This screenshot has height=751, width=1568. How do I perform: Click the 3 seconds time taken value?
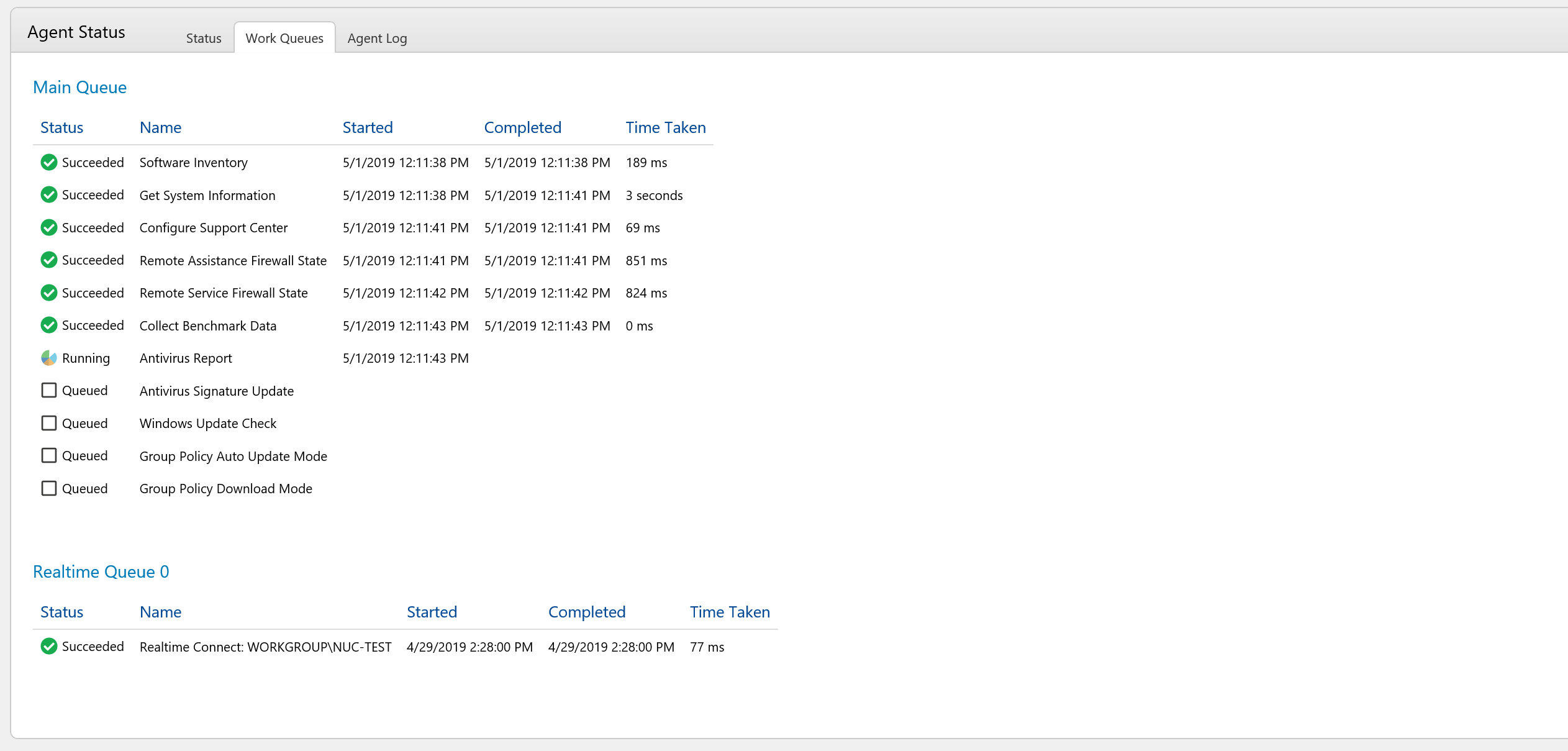pos(655,196)
